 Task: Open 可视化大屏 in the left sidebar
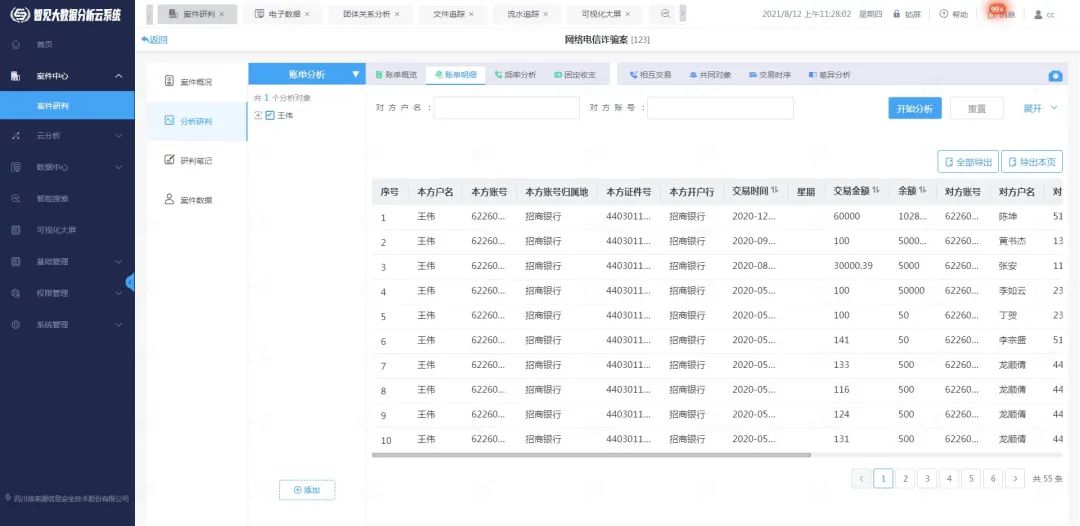coord(56,230)
